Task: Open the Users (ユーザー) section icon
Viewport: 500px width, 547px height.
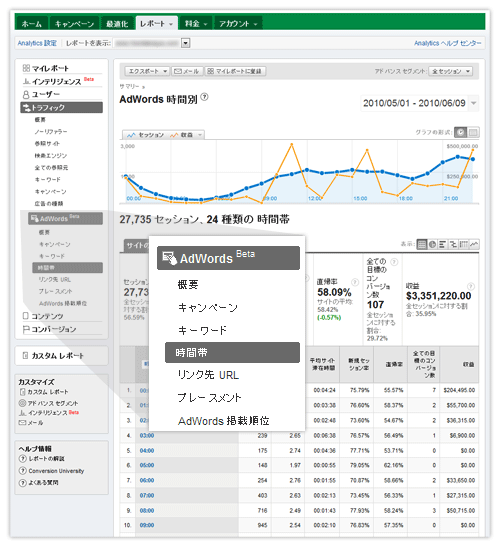Action: tap(26, 95)
